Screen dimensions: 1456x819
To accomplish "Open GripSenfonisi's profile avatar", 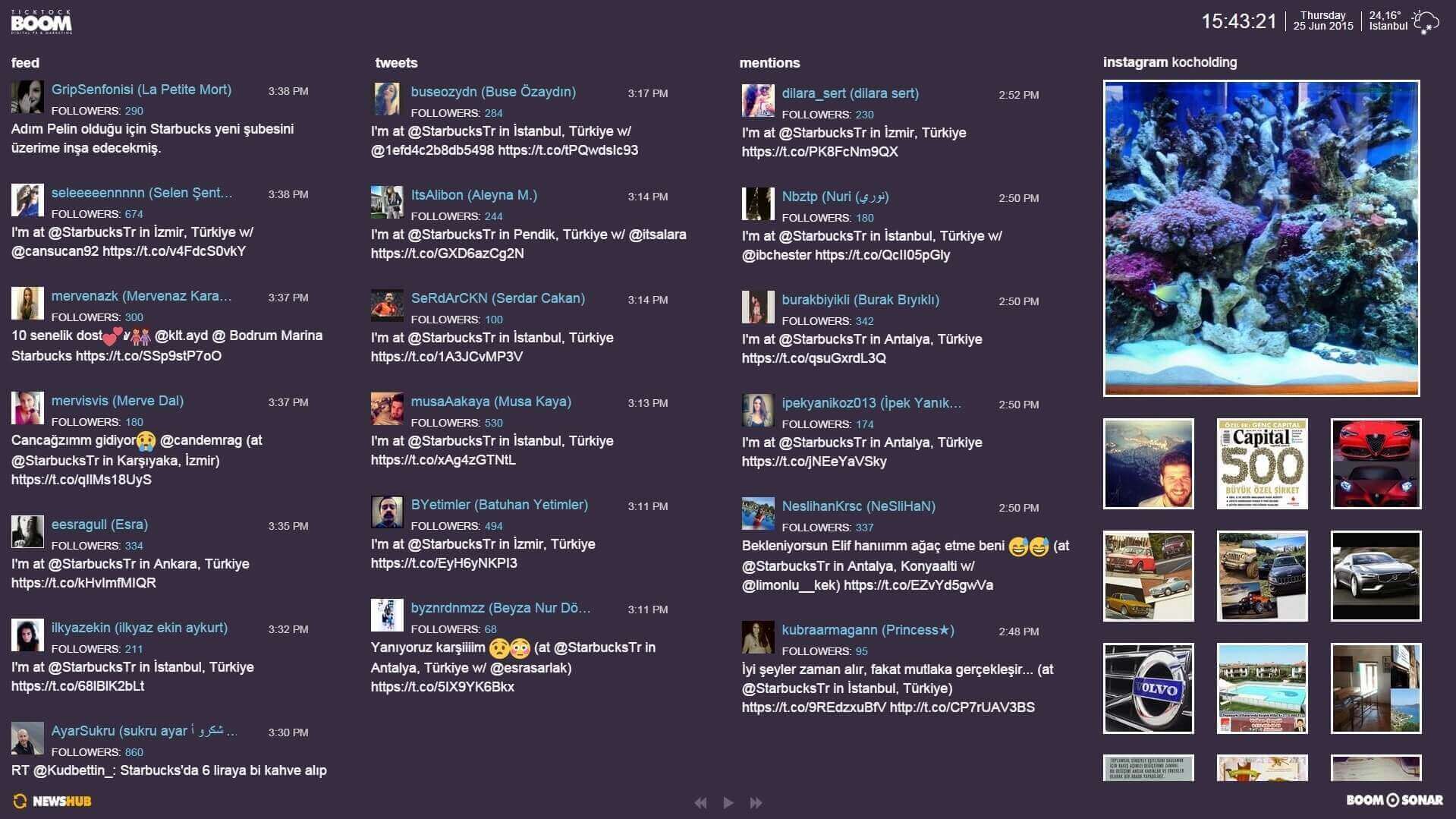I will [27, 98].
